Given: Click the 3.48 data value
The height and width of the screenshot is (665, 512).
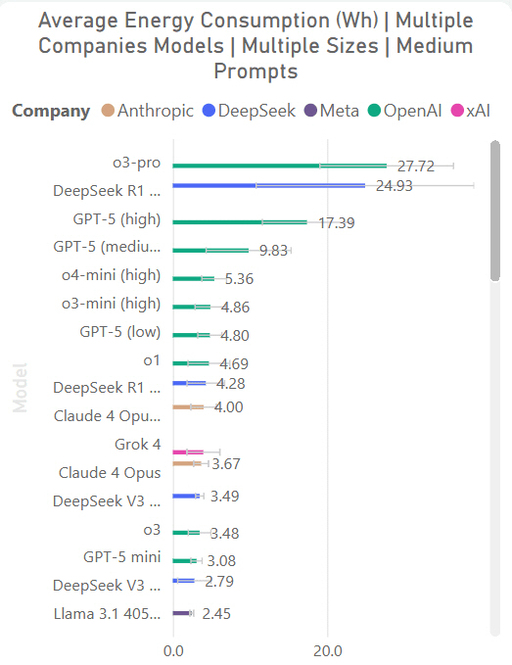Looking at the screenshot, I should (225, 534).
